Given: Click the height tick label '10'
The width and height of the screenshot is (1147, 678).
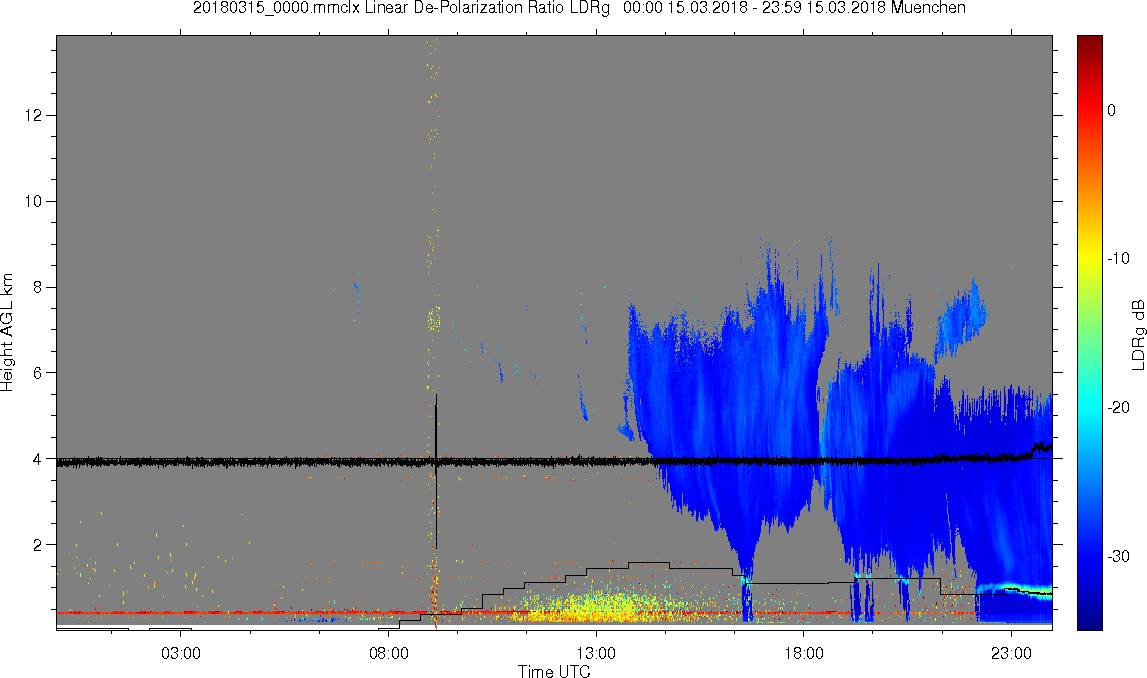Looking at the screenshot, I should click(34, 201).
